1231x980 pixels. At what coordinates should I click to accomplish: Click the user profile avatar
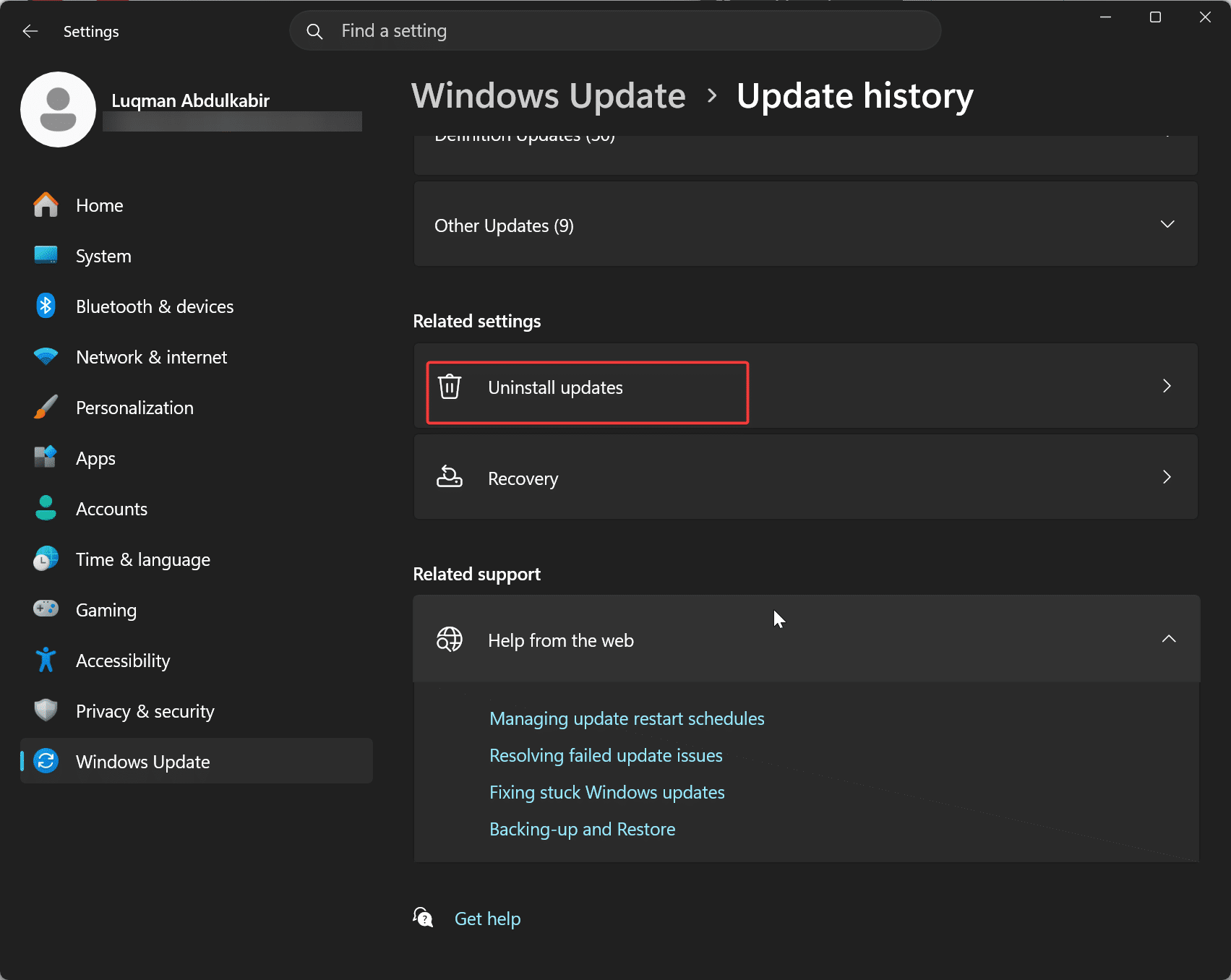pyautogui.click(x=59, y=109)
